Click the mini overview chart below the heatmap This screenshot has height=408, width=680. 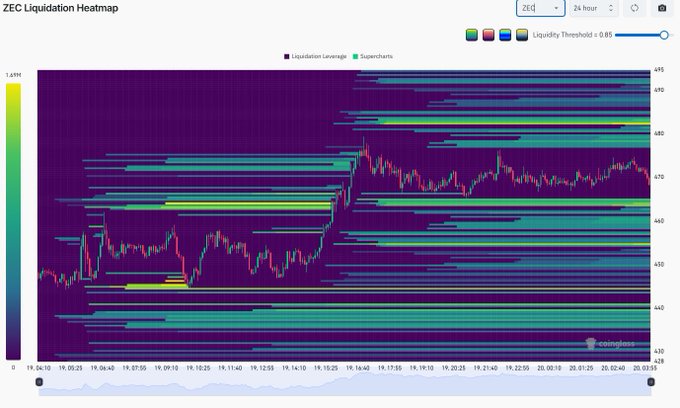point(345,384)
